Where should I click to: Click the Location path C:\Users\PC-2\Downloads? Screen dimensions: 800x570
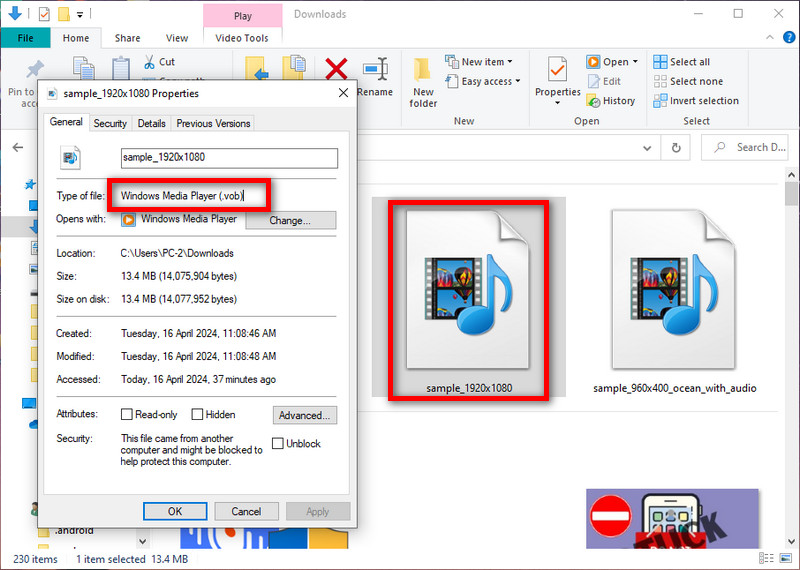point(177,253)
